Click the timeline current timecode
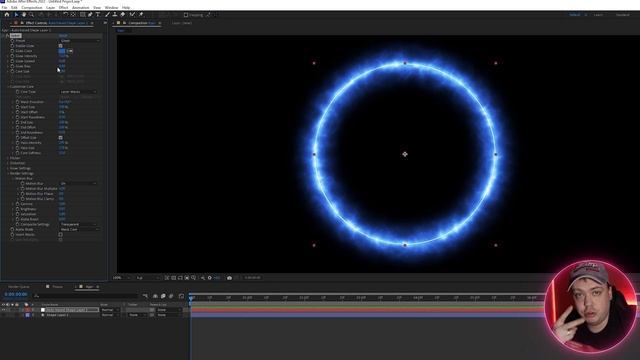Screen dimensions: 640x360 (x=16, y=294)
